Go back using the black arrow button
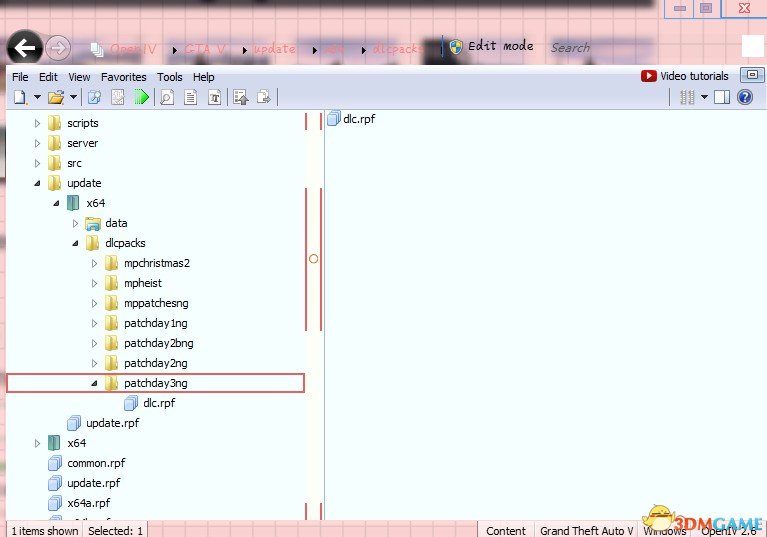767x537 pixels. coord(24,48)
